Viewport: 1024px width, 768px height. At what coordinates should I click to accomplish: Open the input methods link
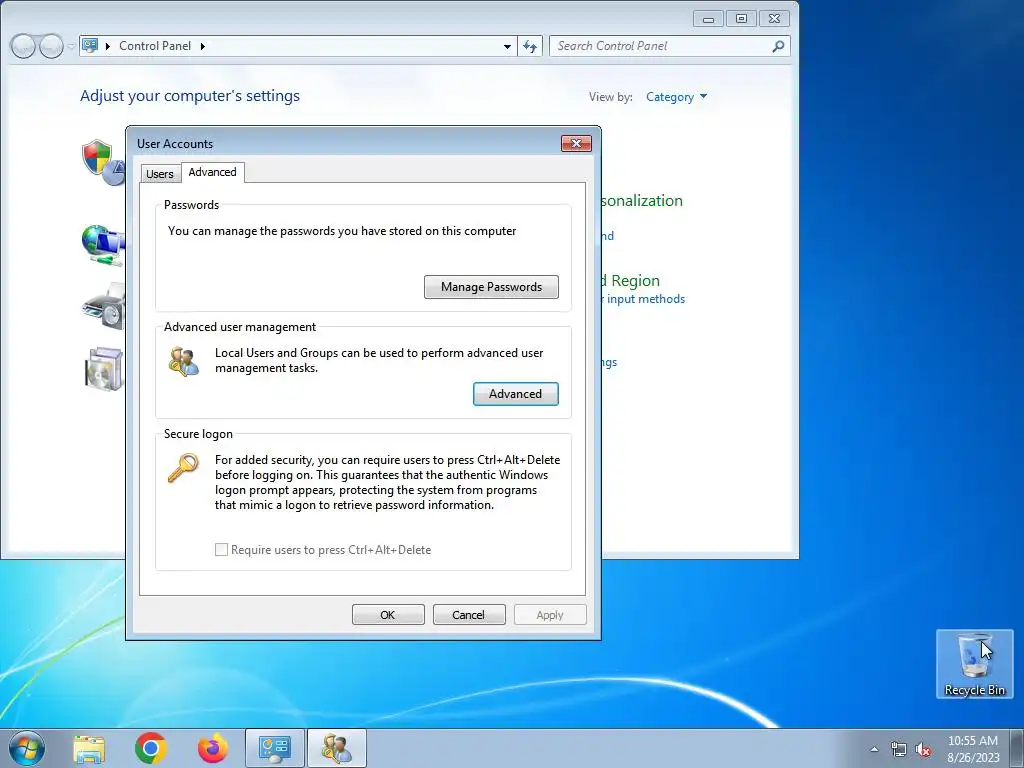point(645,298)
